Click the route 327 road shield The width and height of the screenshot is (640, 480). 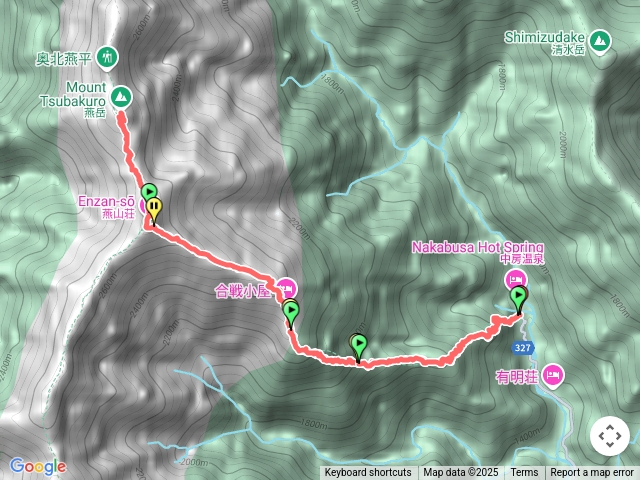[522, 348]
